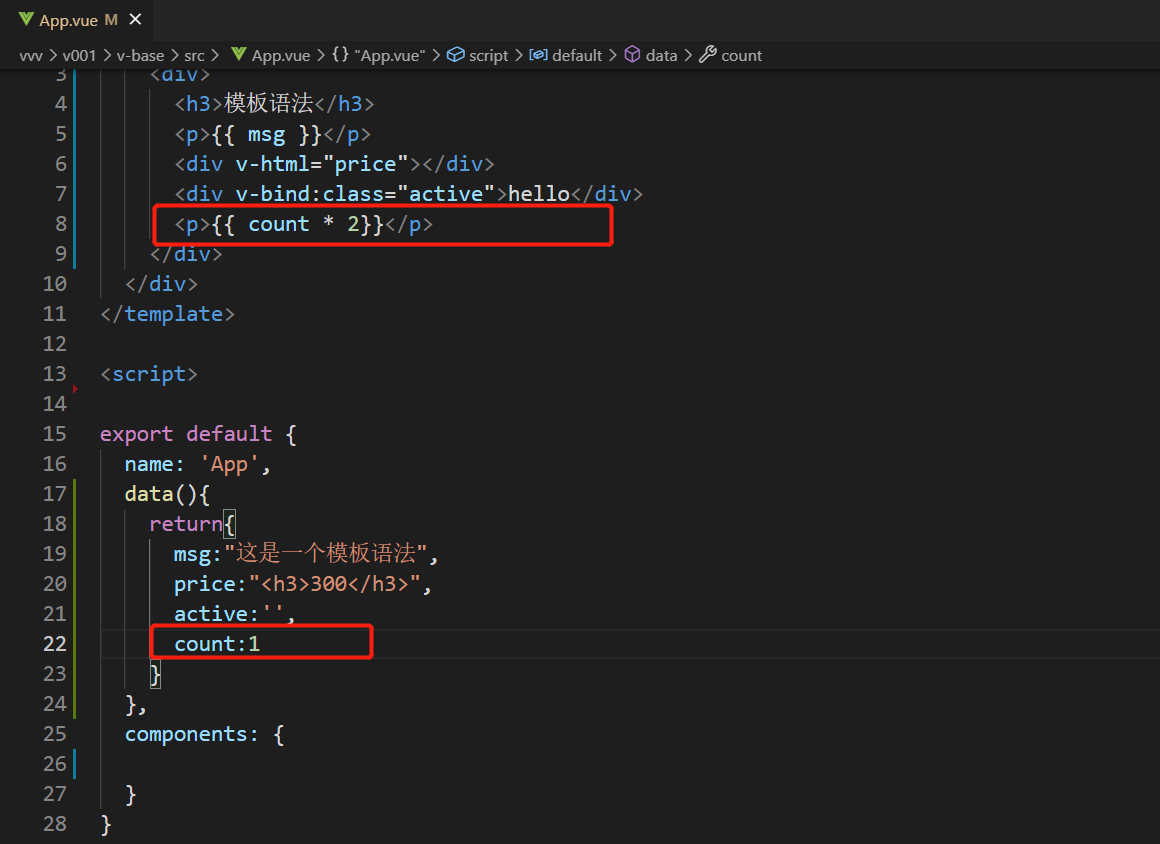Click the 'App' string on line 16

pos(229,464)
